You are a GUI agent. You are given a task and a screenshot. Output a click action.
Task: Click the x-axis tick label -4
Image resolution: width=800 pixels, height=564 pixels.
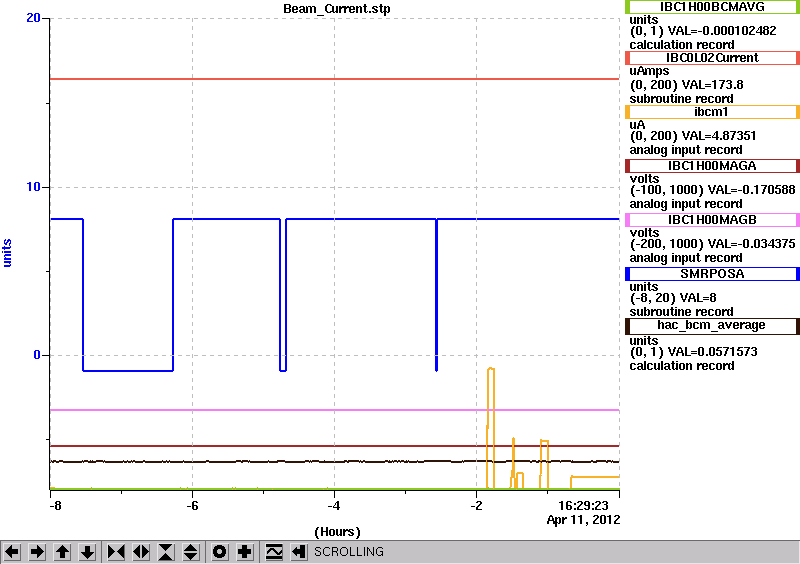click(x=334, y=505)
